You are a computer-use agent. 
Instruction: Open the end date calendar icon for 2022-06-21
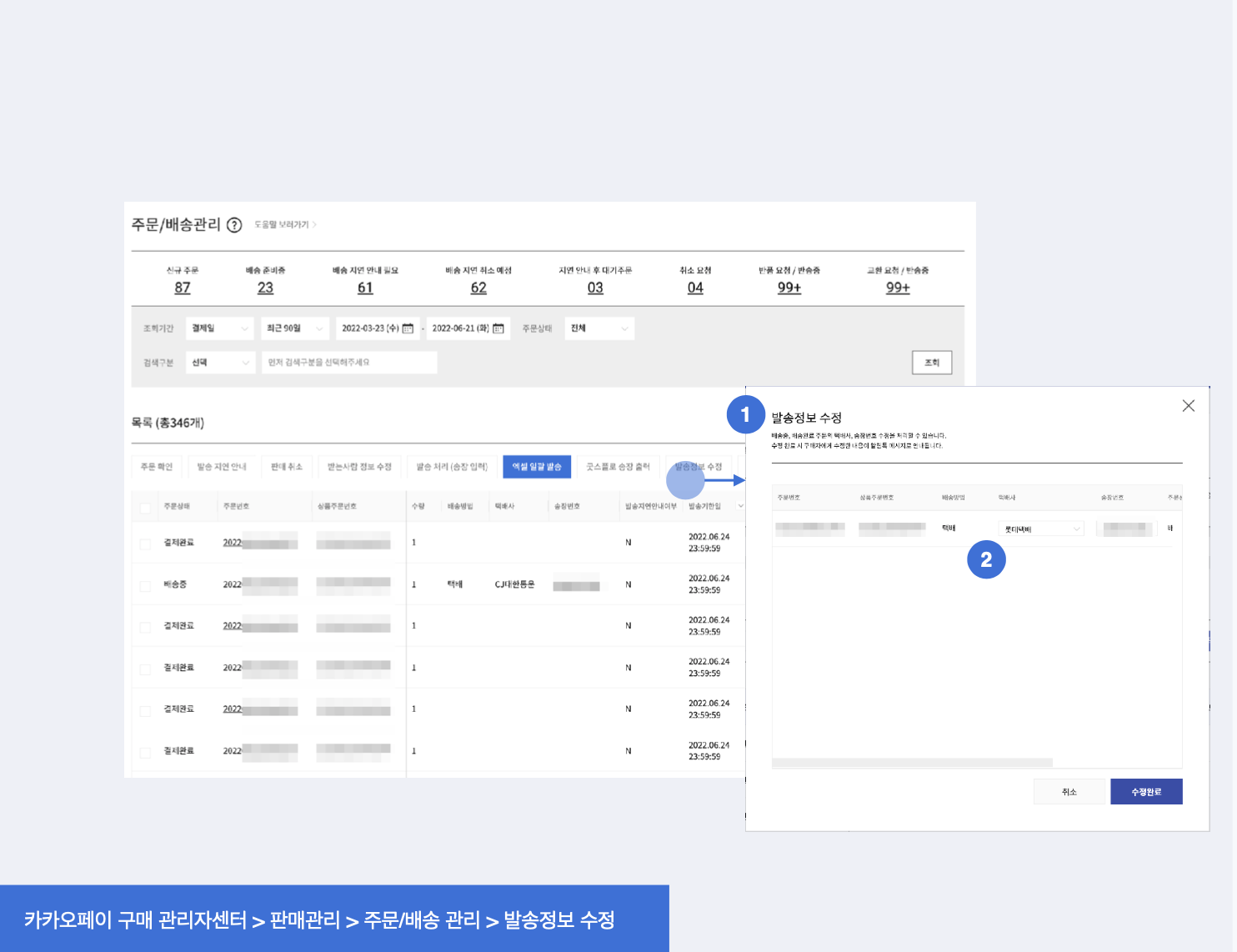(498, 328)
